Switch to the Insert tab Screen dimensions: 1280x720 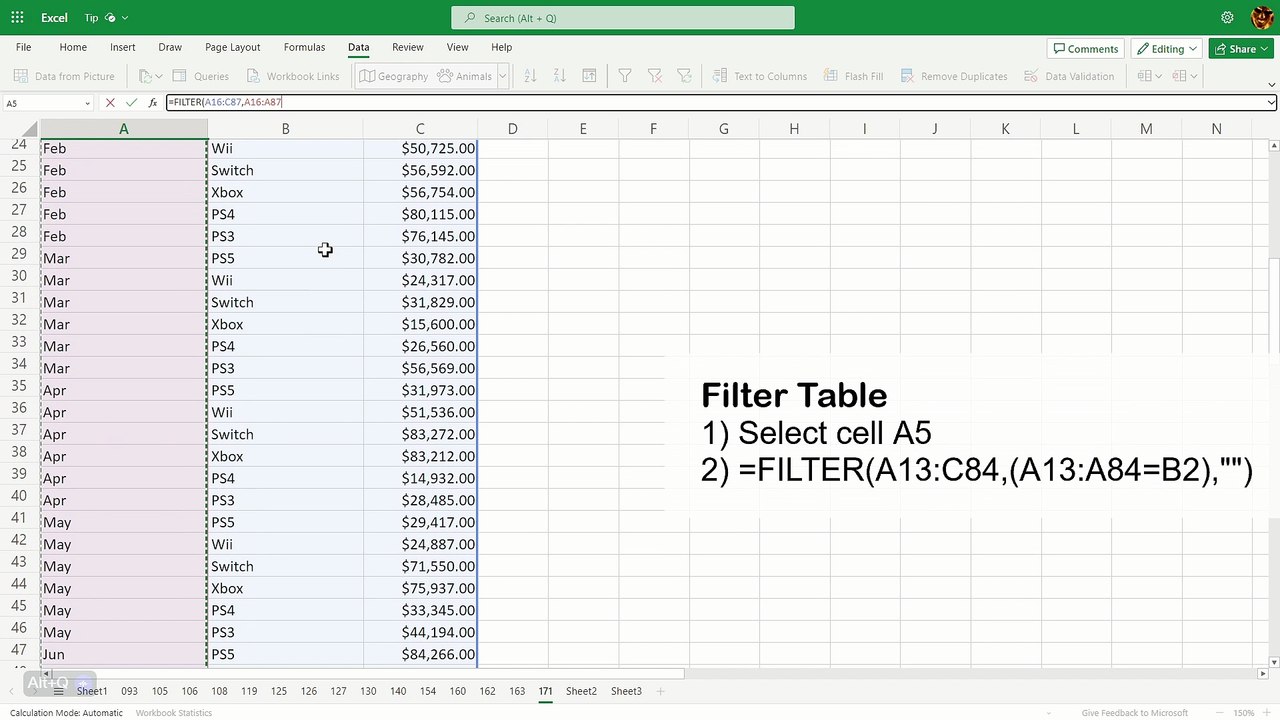[123, 47]
